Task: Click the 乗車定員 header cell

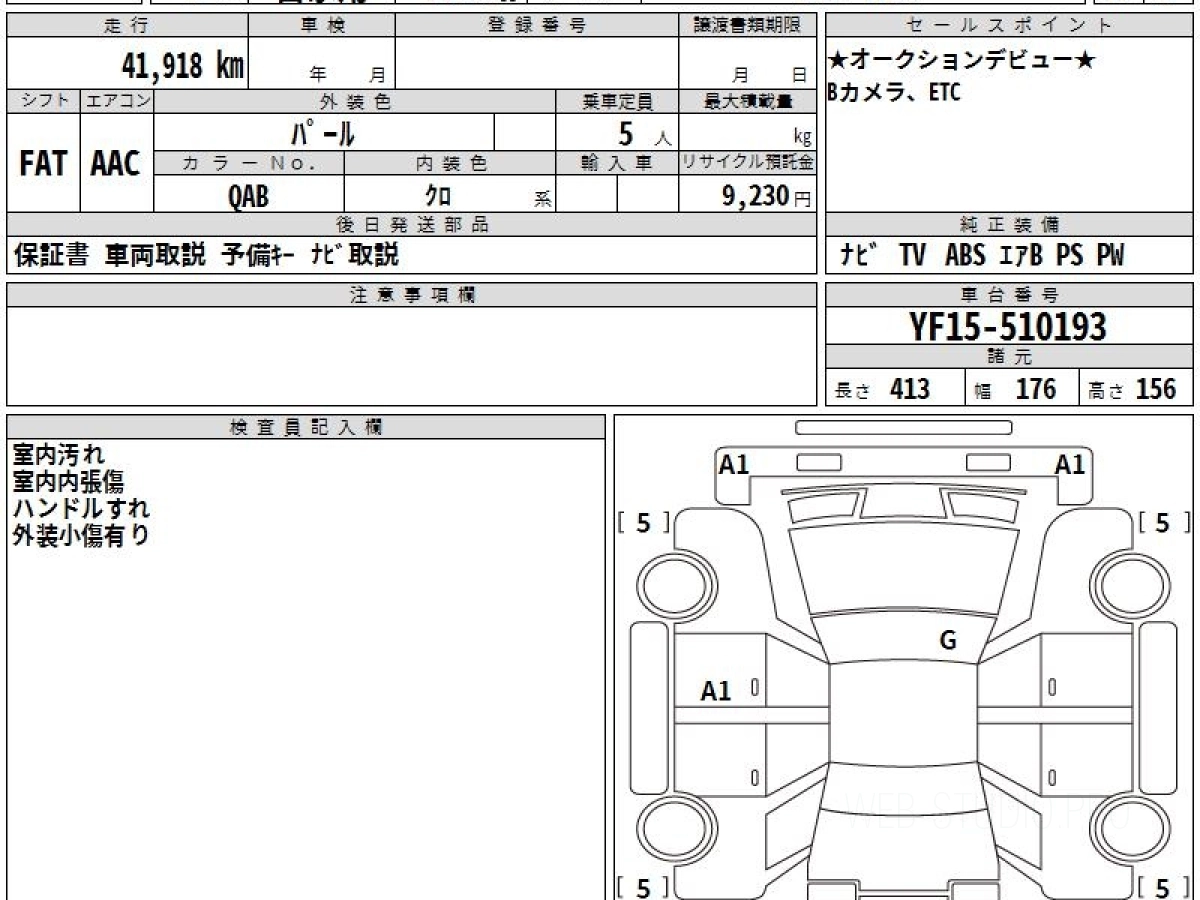Action: click(617, 101)
